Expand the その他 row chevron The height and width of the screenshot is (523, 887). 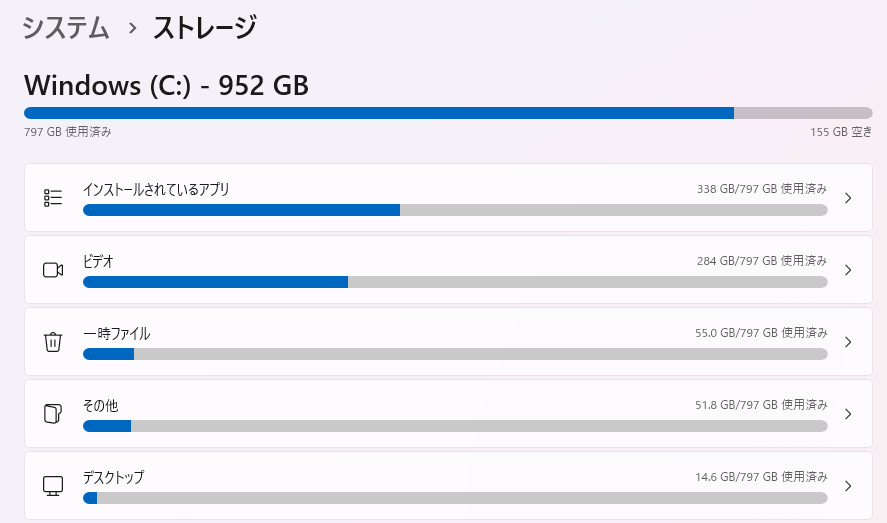pyautogui.click(x=848, y=414)
